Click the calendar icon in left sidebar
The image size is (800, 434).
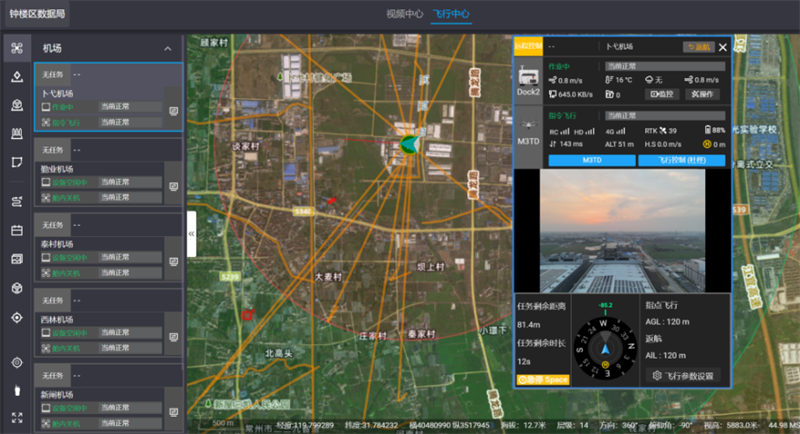(x=15, y=230)
